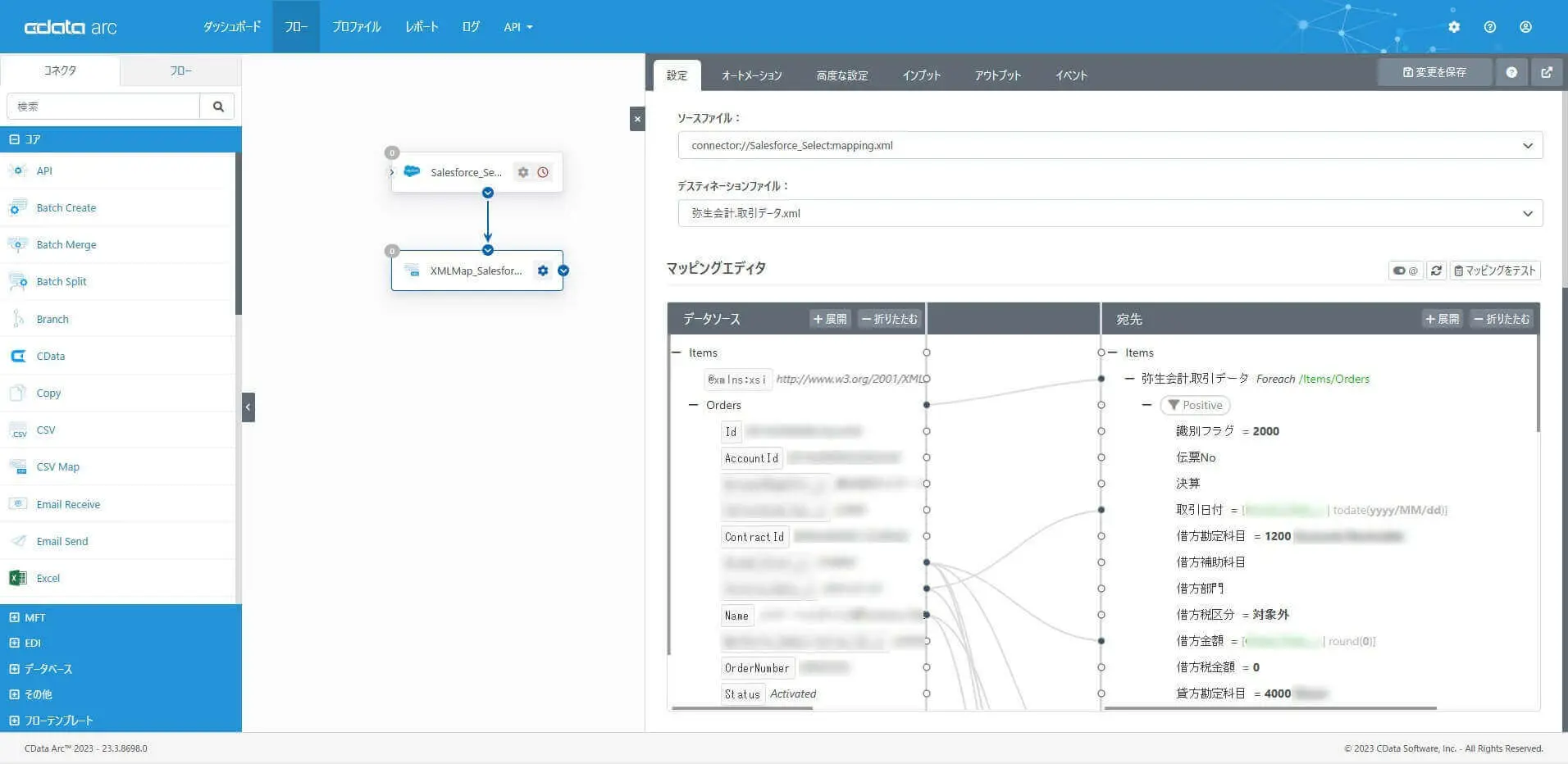The height and width of the screenshot is (764, 1568).
Task: Expand the データベース connector section
Action: 15,669
